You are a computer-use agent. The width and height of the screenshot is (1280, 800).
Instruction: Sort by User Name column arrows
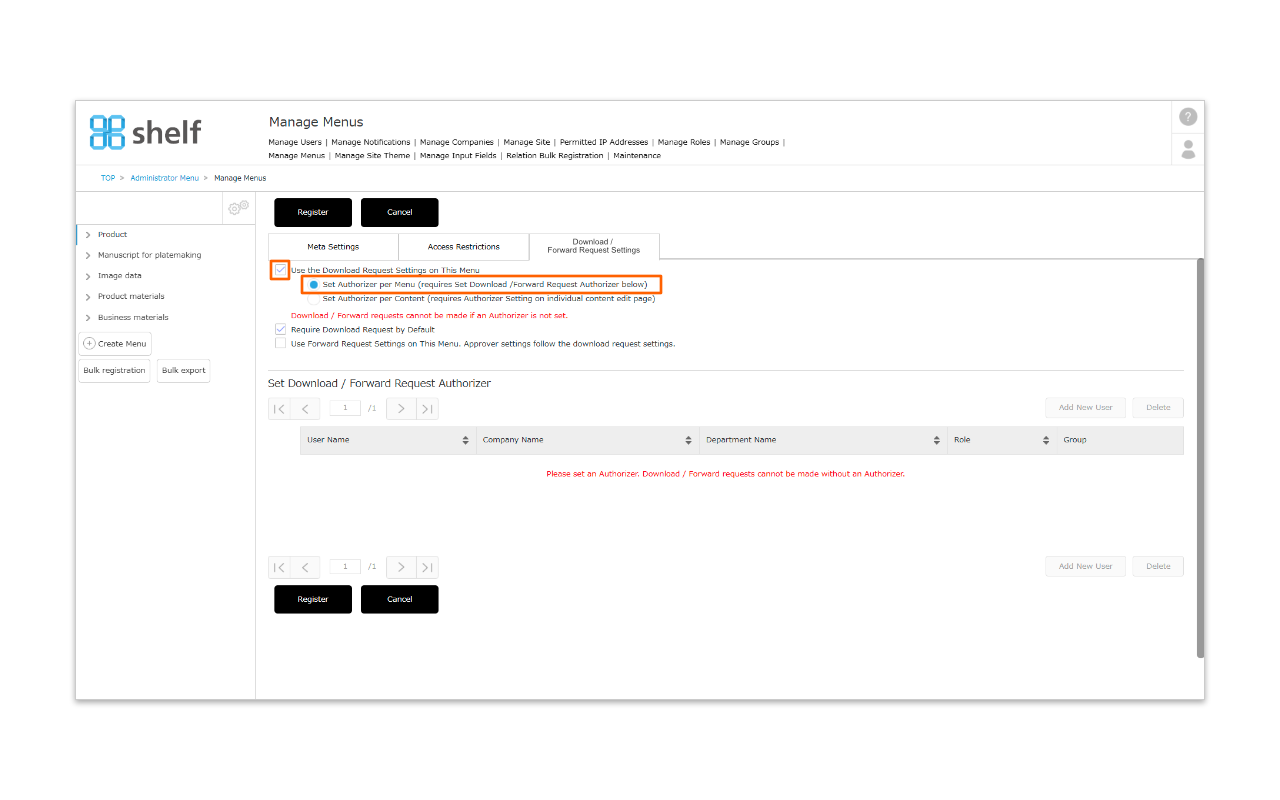(x=465, y=440)
